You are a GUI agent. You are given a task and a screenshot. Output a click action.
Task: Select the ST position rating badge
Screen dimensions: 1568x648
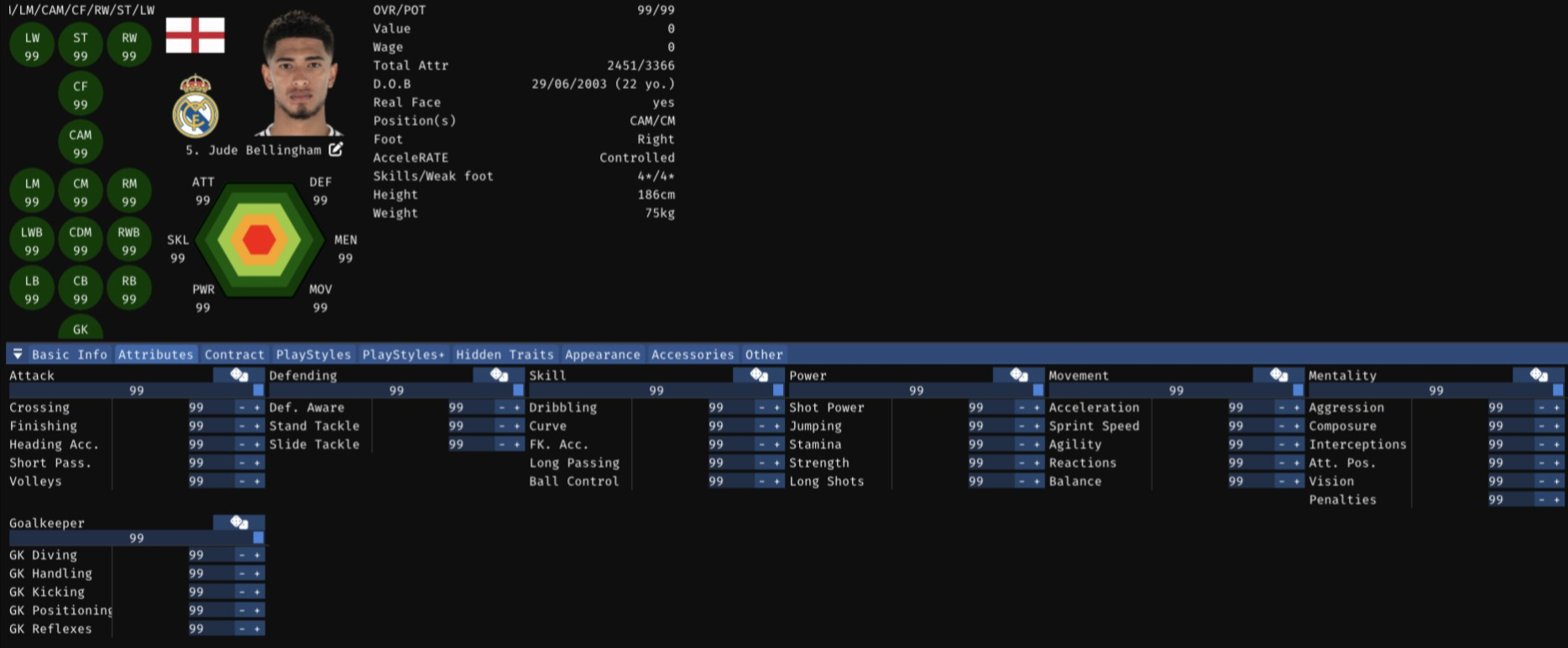(81, 45)
